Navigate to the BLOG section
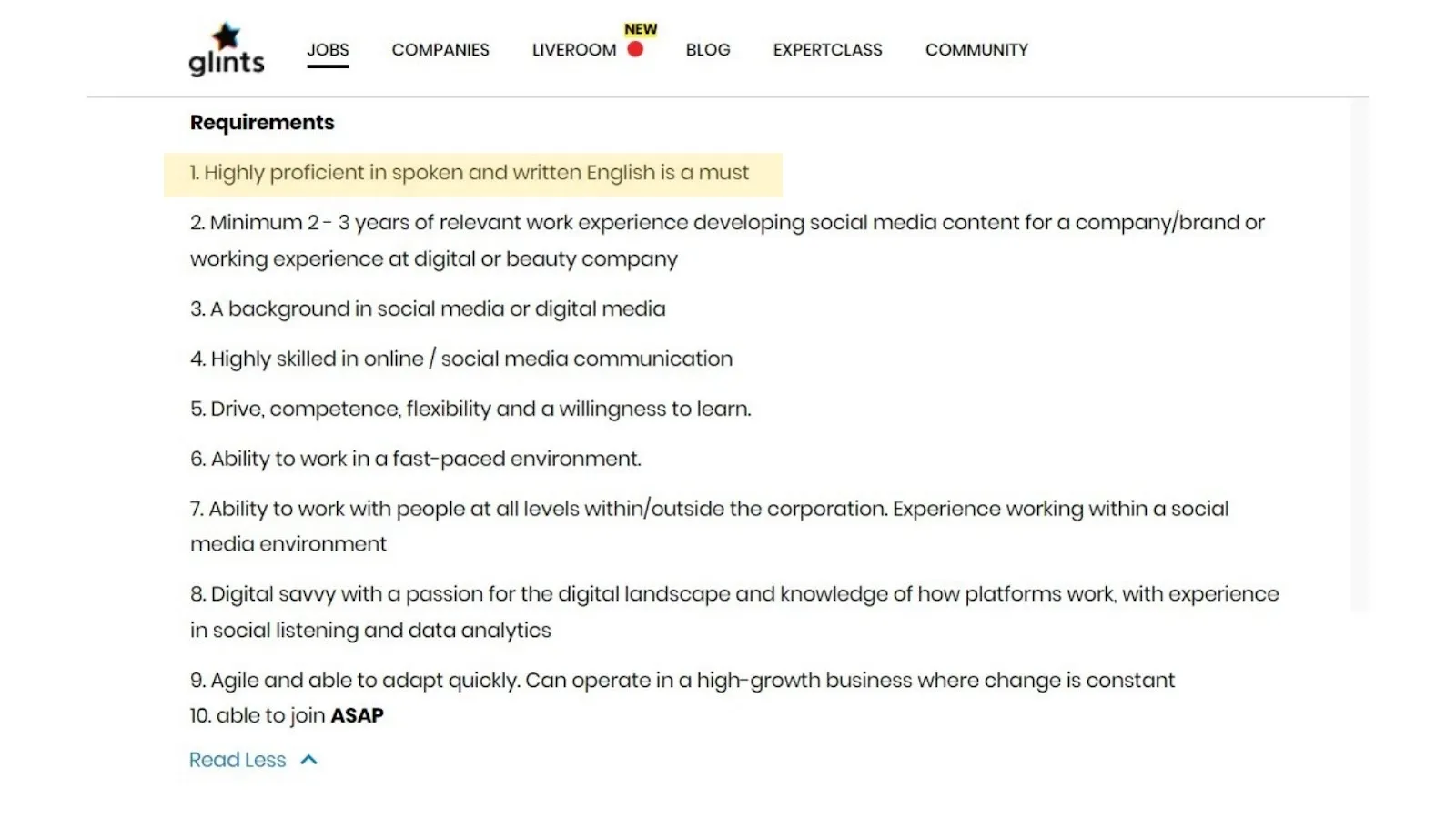The height and width of the screenshot is (819, 1456). tap(708, 50)
